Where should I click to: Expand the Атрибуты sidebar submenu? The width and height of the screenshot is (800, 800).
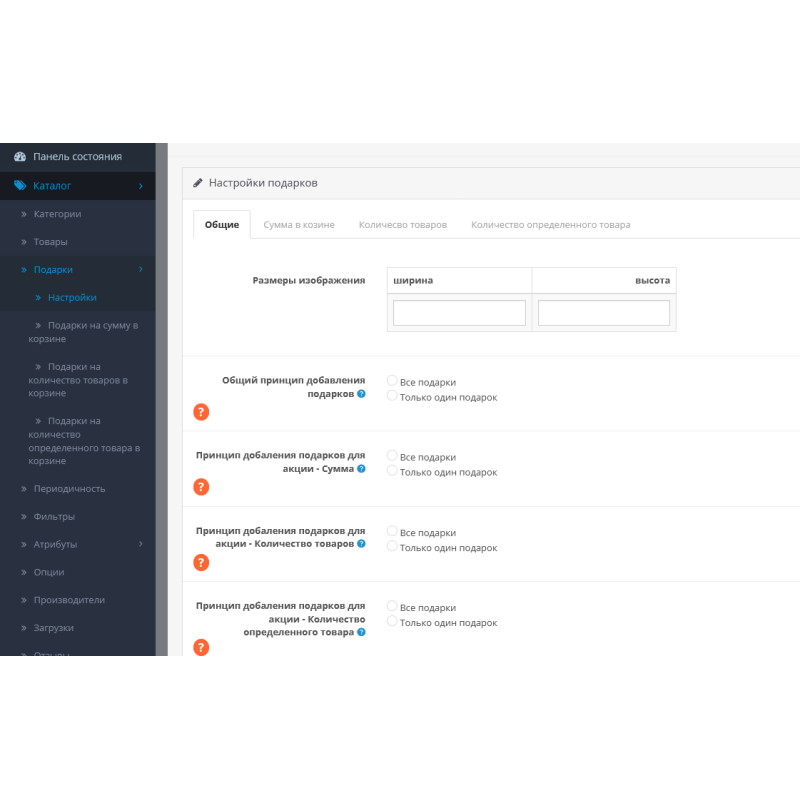tap(140, 544)
